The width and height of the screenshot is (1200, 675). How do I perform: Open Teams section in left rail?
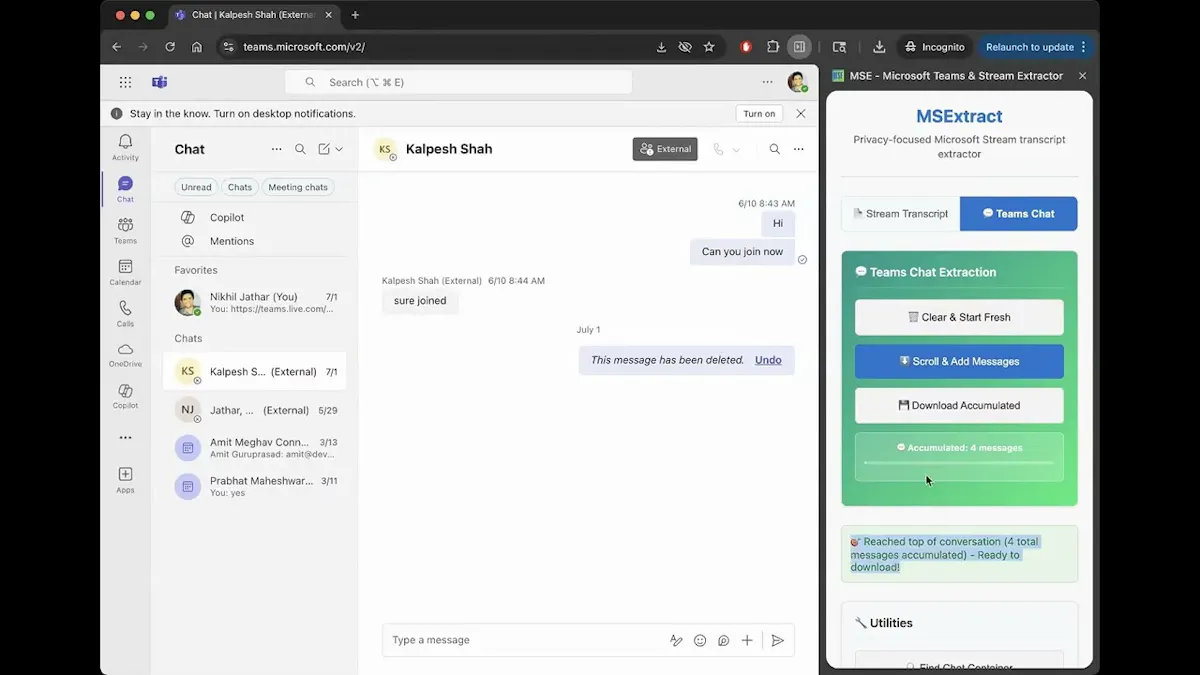(125, 230)
